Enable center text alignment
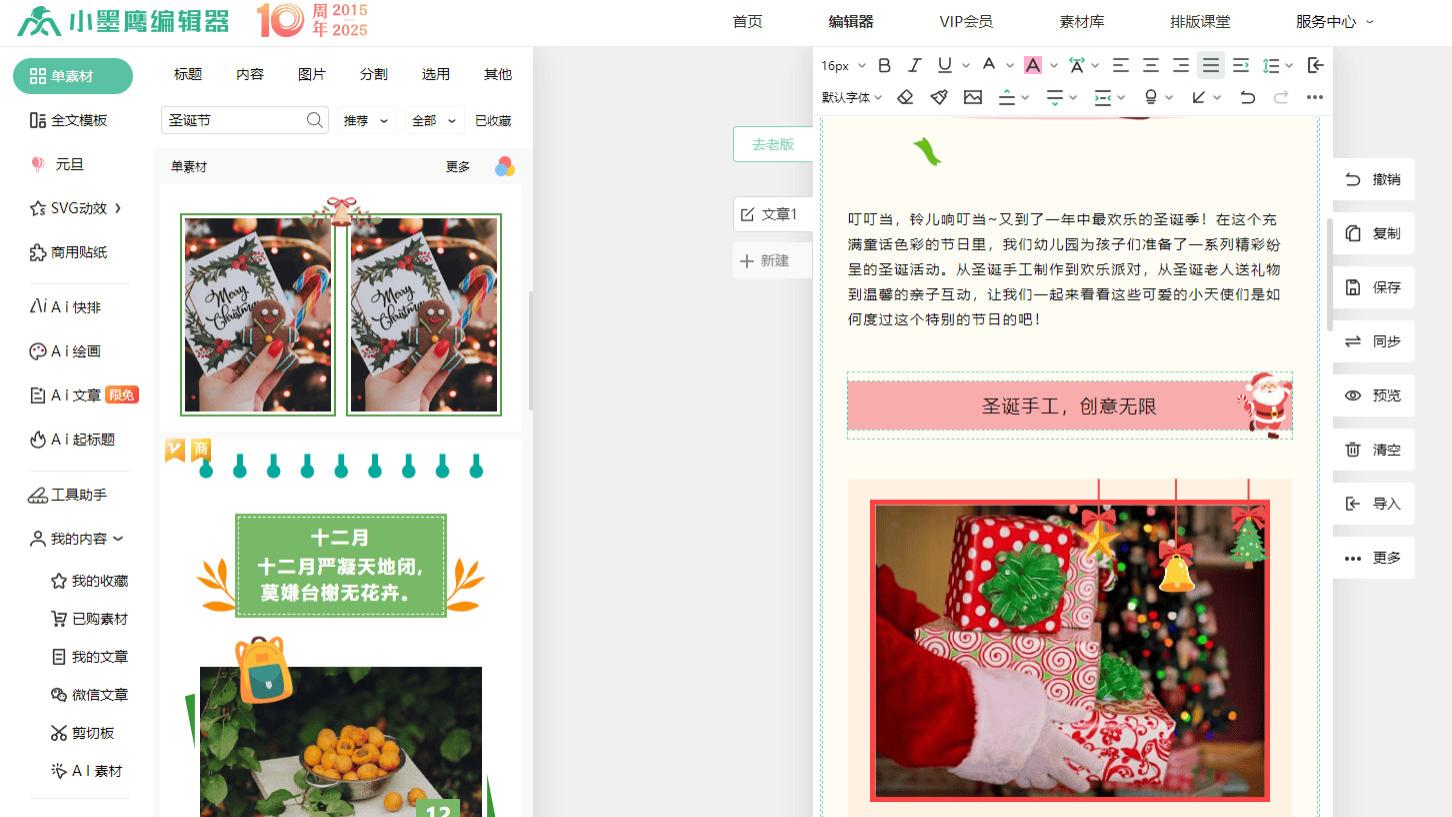 click(1151, 65)
